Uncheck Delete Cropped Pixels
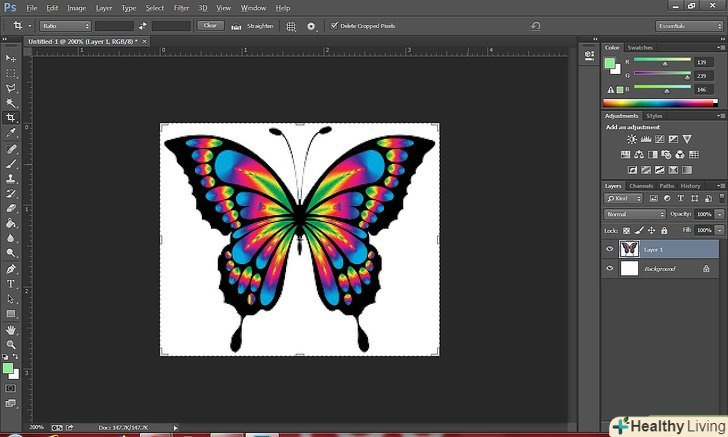728x437 pixels. coord(333,25)
